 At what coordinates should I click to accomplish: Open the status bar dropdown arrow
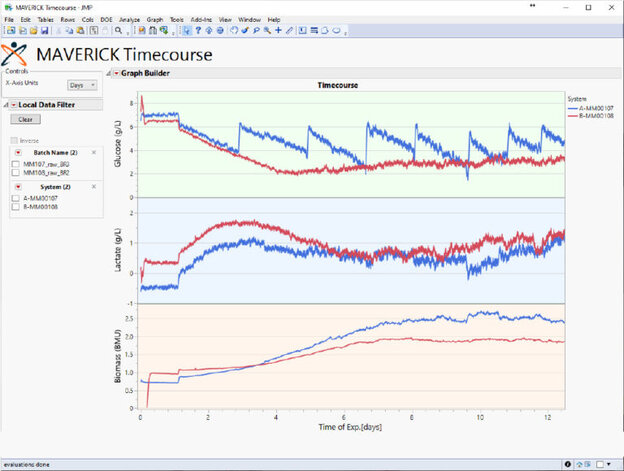point(608,464)
